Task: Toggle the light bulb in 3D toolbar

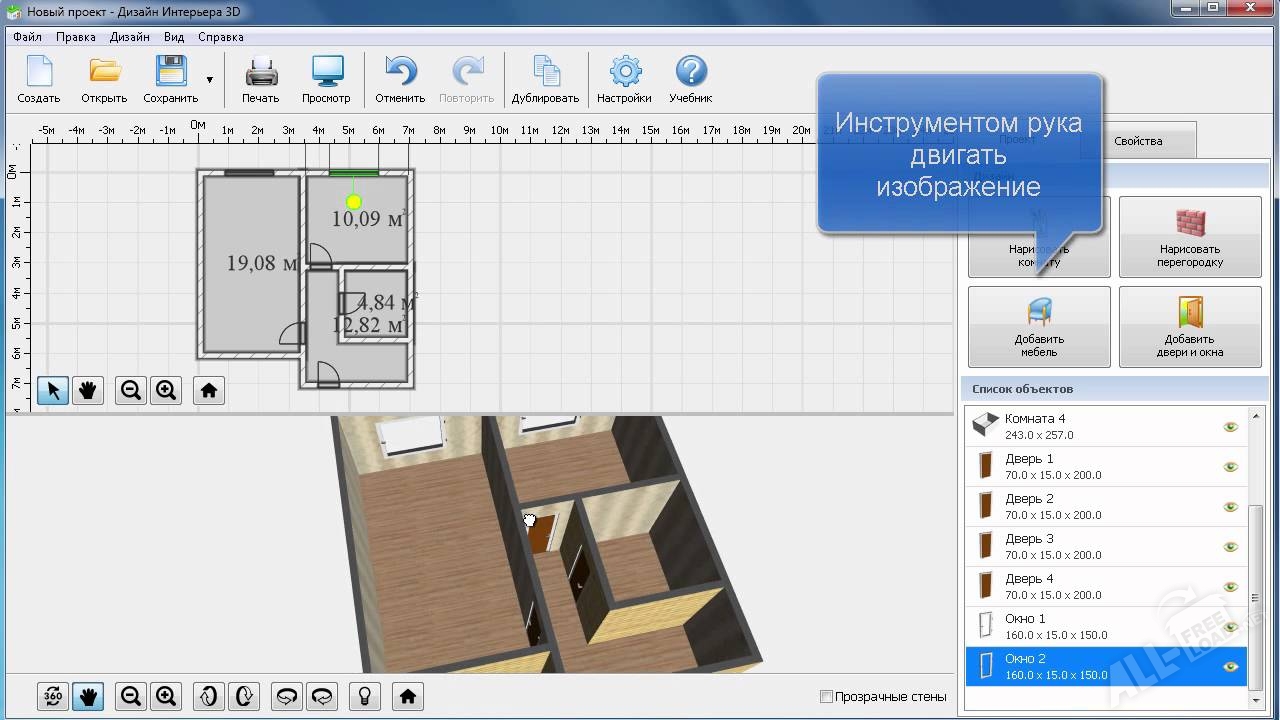Action: point(365,696)
